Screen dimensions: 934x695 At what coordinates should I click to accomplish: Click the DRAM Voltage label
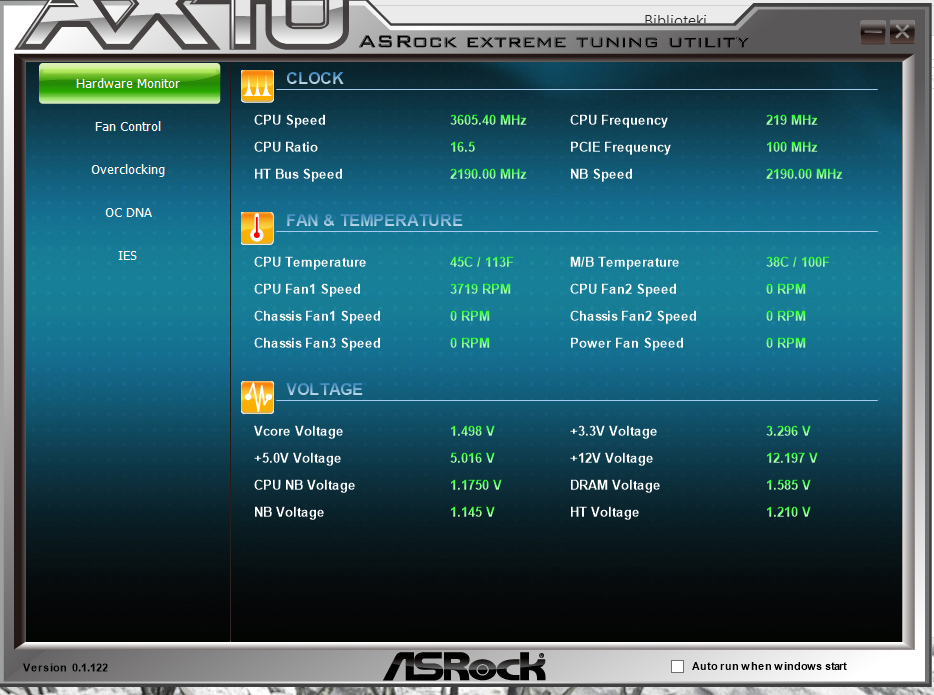pyautogui.click(x=615, y=485)
